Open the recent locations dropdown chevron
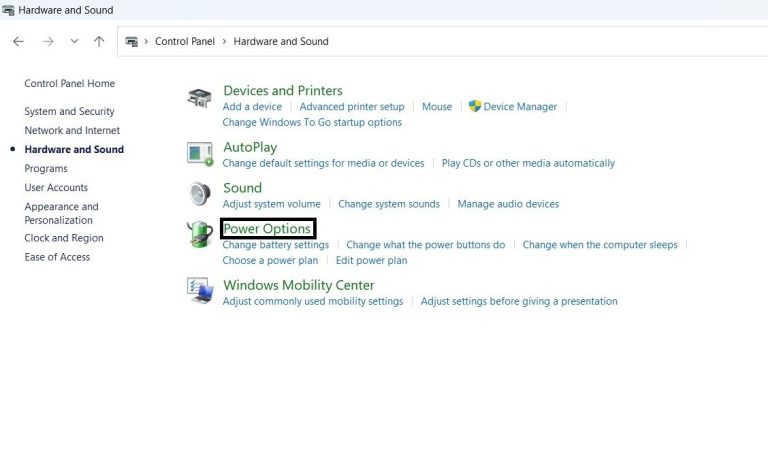Image resolution: width=768 pixels, height=455 pixels. coord(74,41)
